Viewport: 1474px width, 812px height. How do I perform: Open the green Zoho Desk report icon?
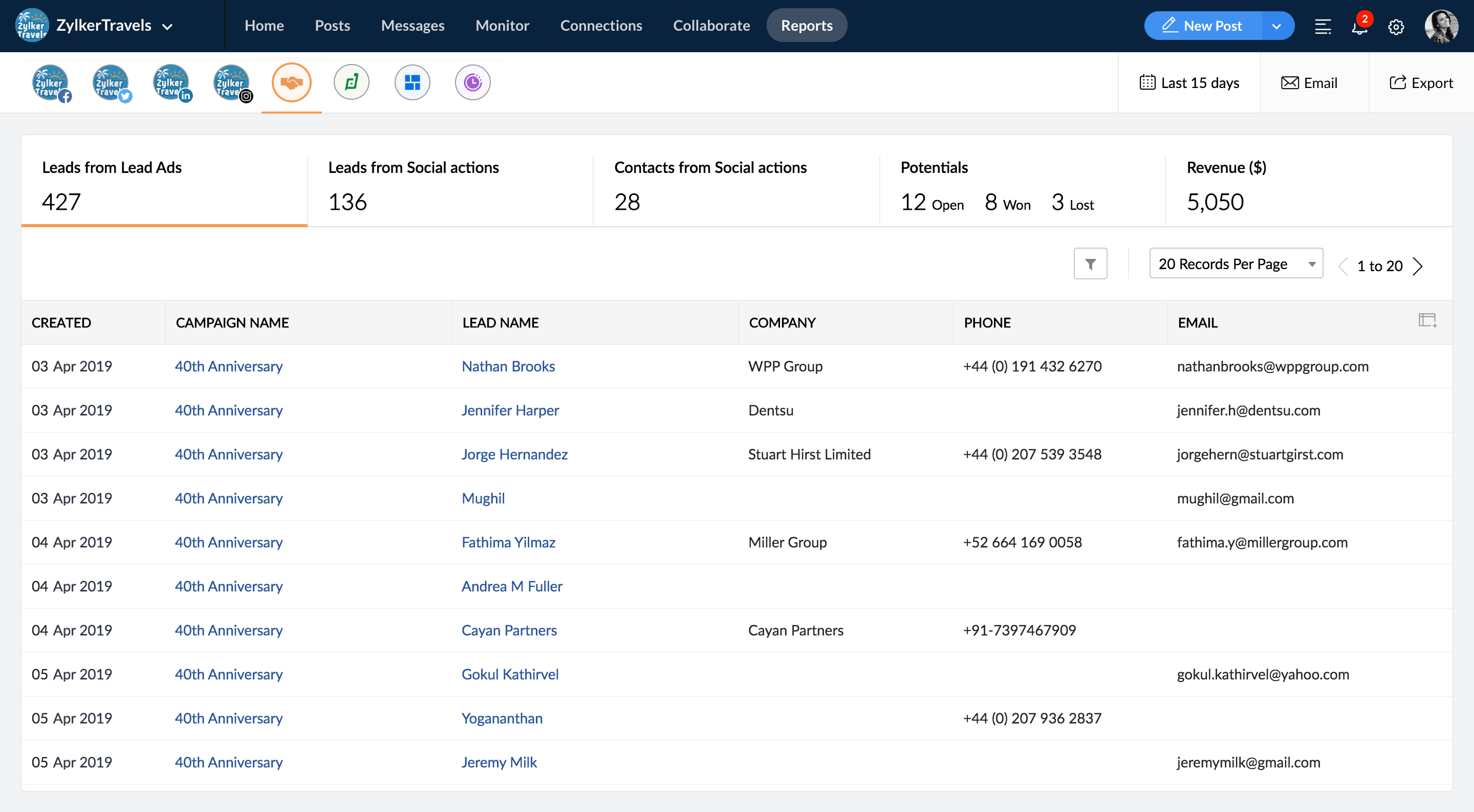point(351,82)
